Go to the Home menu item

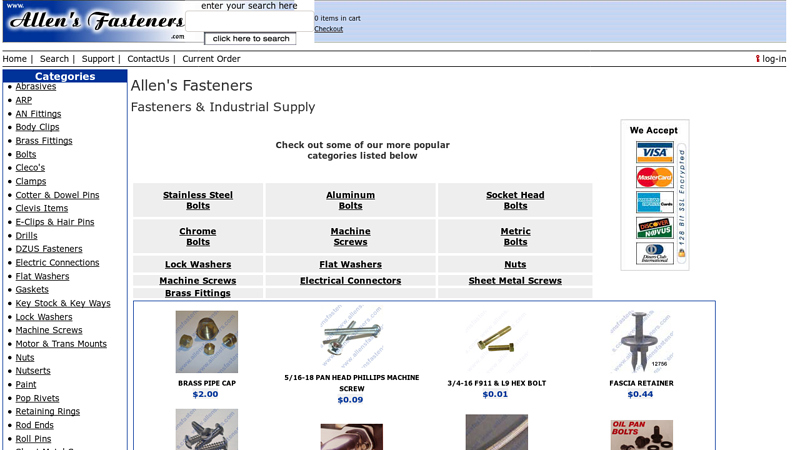[x=14, y=59]
